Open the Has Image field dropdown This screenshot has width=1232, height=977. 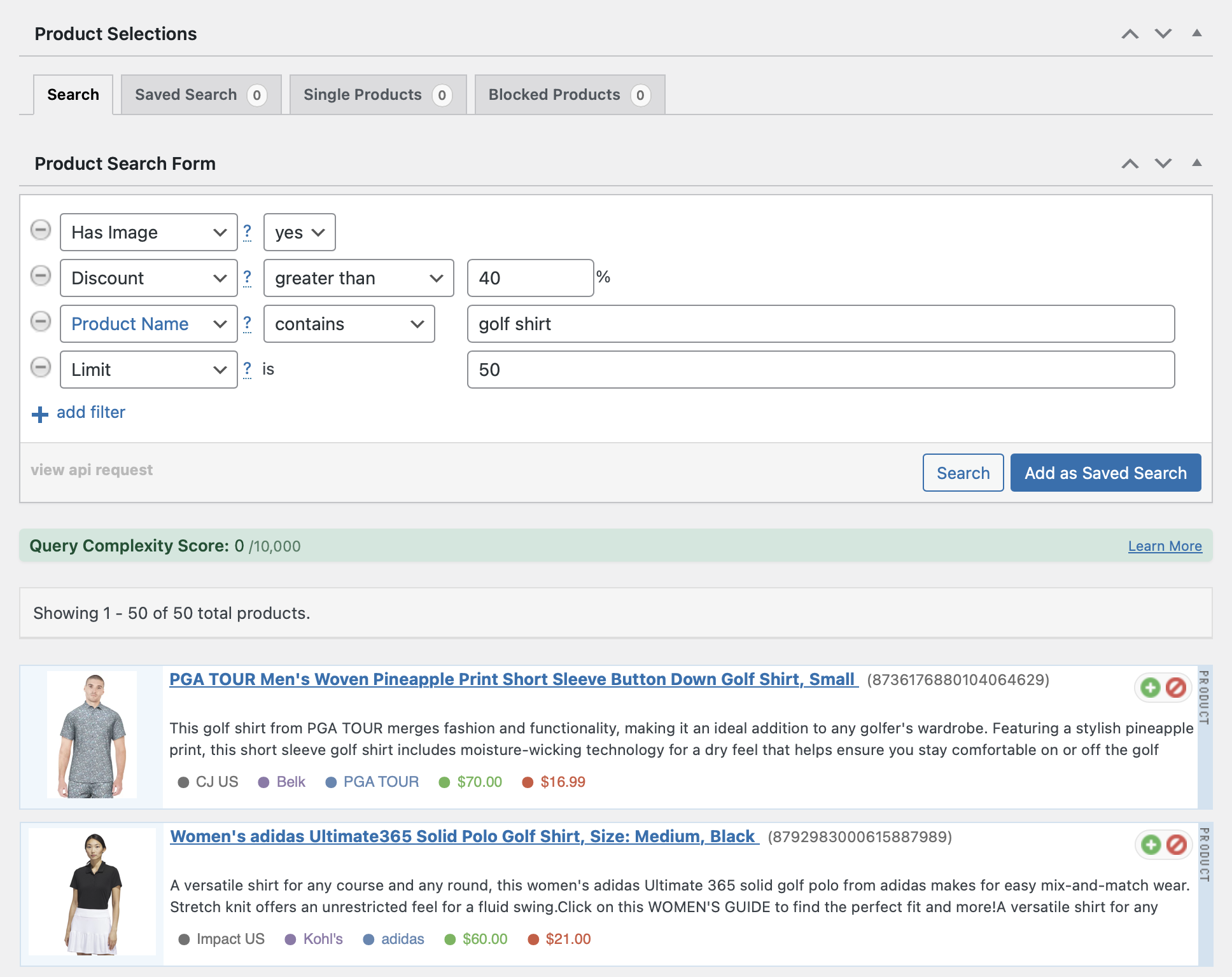[x=149, y=232]
